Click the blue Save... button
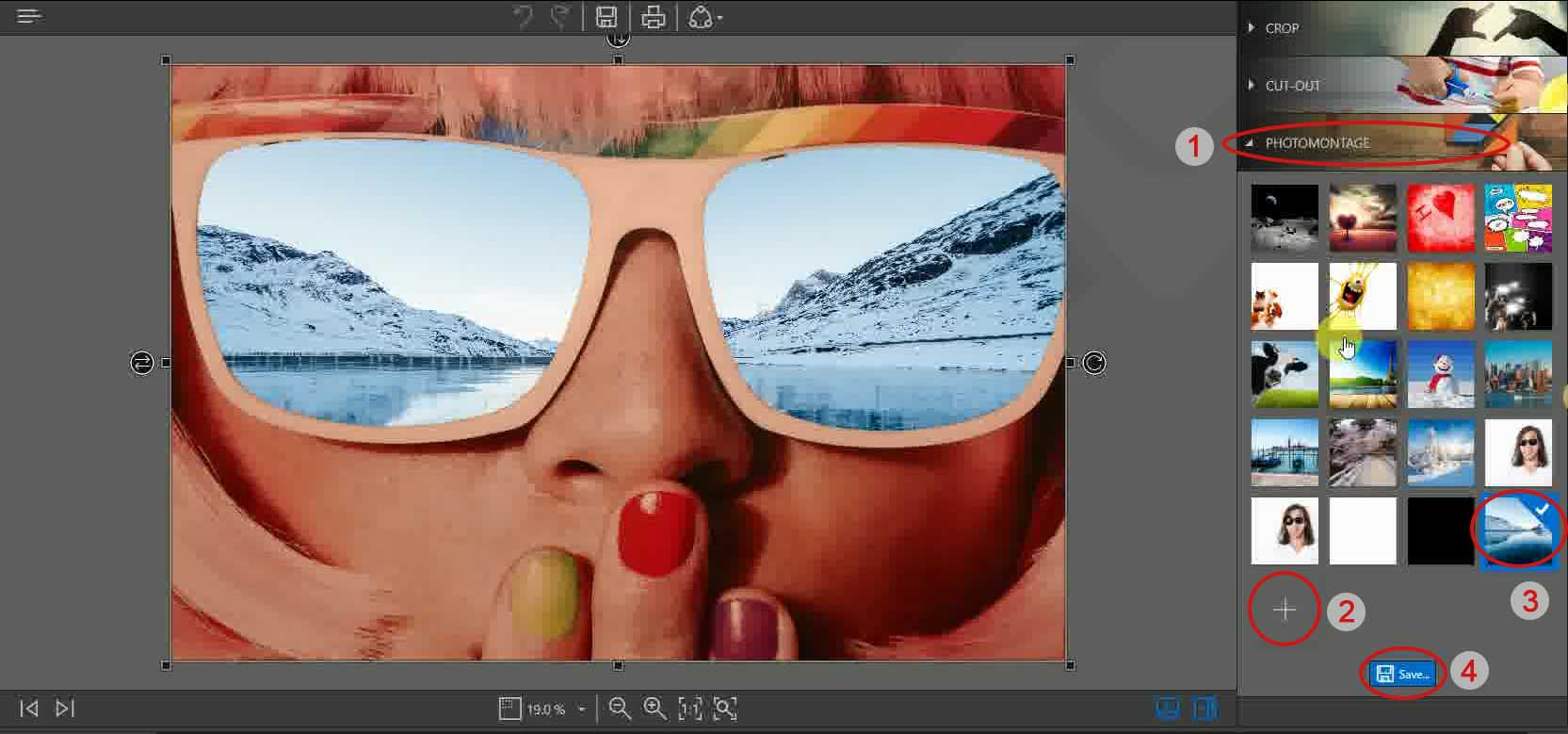 1403,674
